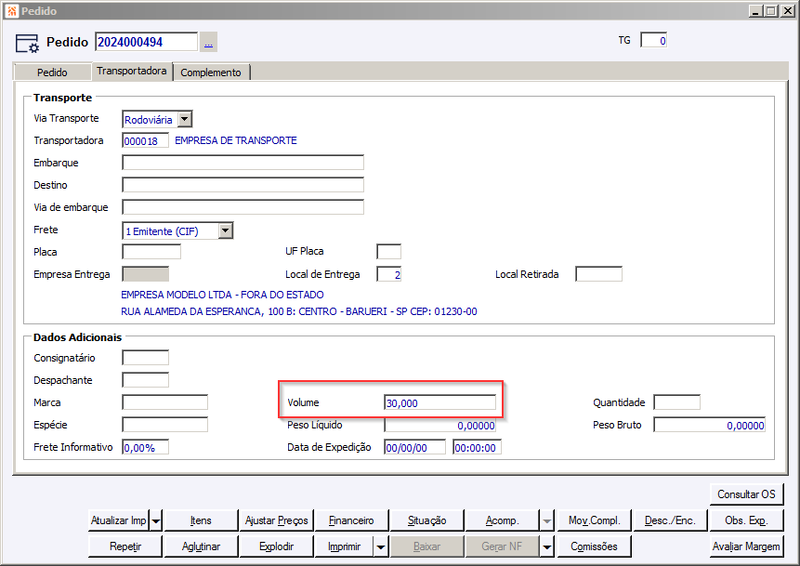Click the Local Retirada field
The height and width of the screenshot is (566, 800).
pos(598,274)
